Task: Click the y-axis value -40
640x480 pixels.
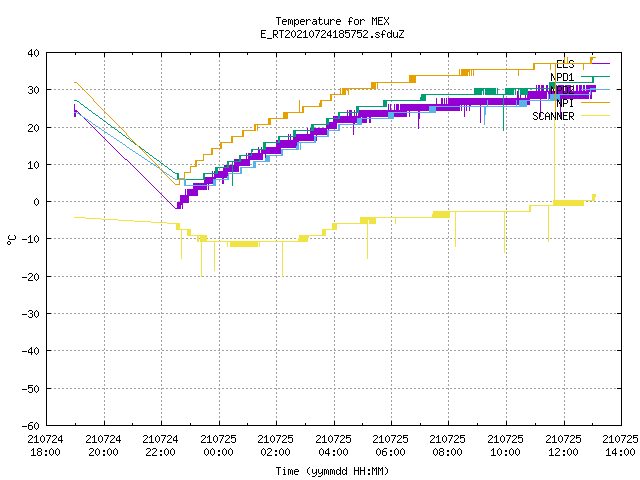Action: [x=31, y=351]
